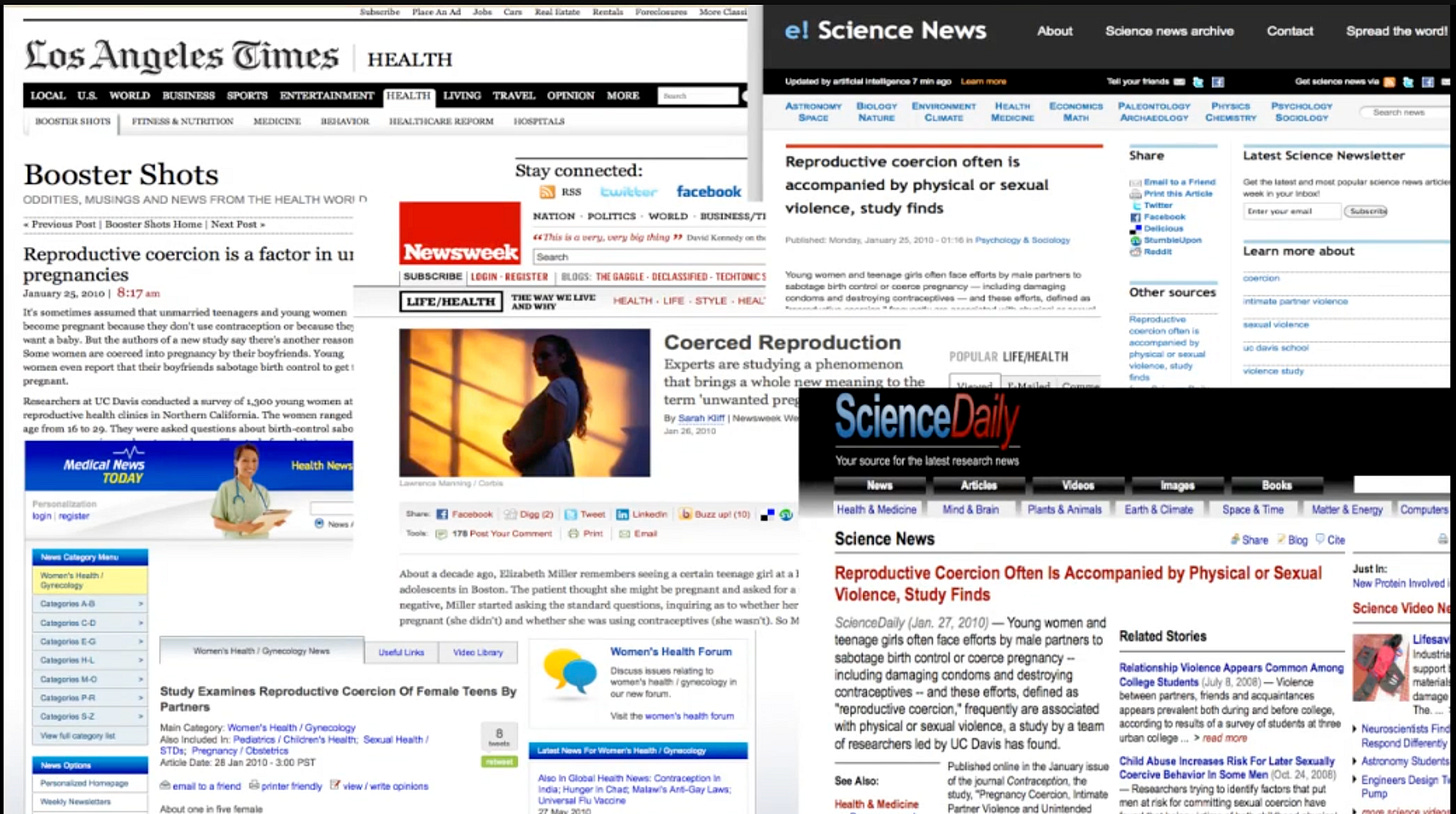Image resolution: width=1456 pixels, height=814 pixels.
Task: Click the SUBSCRIBE link in Newsweek
Action: (432, 277)
